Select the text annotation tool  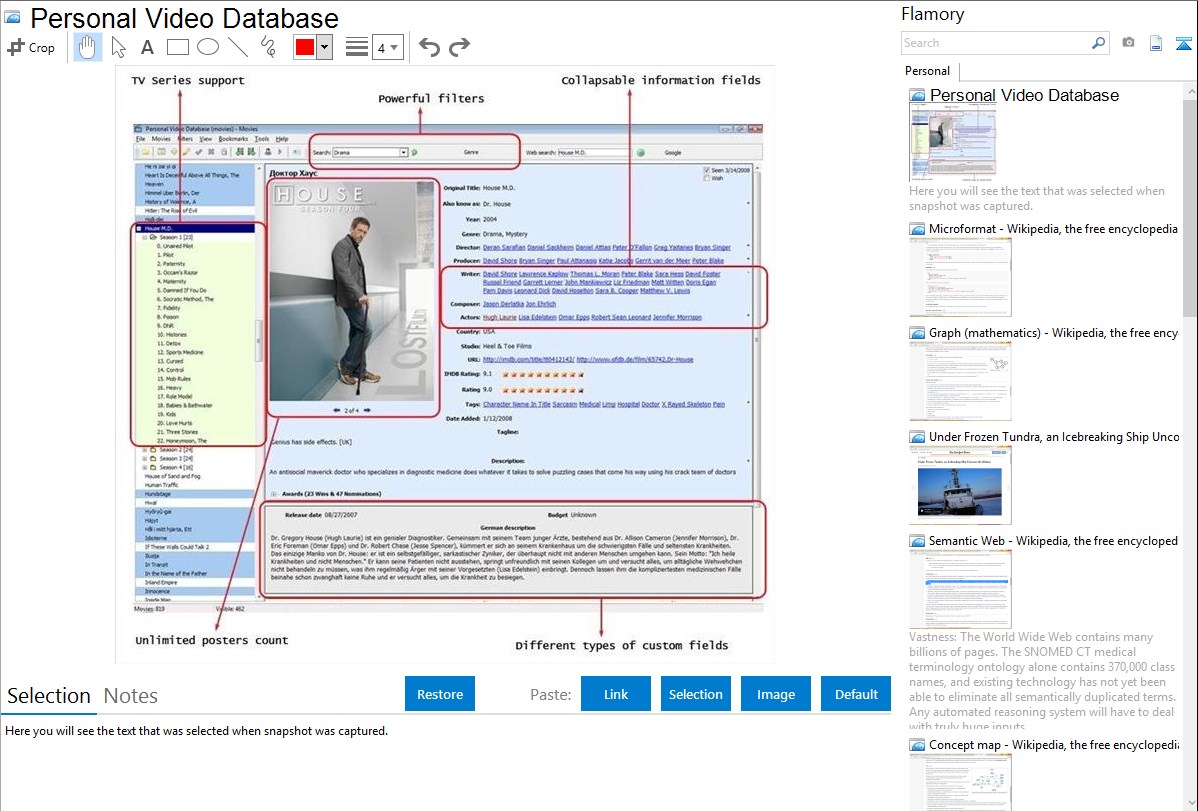point(147,47)
